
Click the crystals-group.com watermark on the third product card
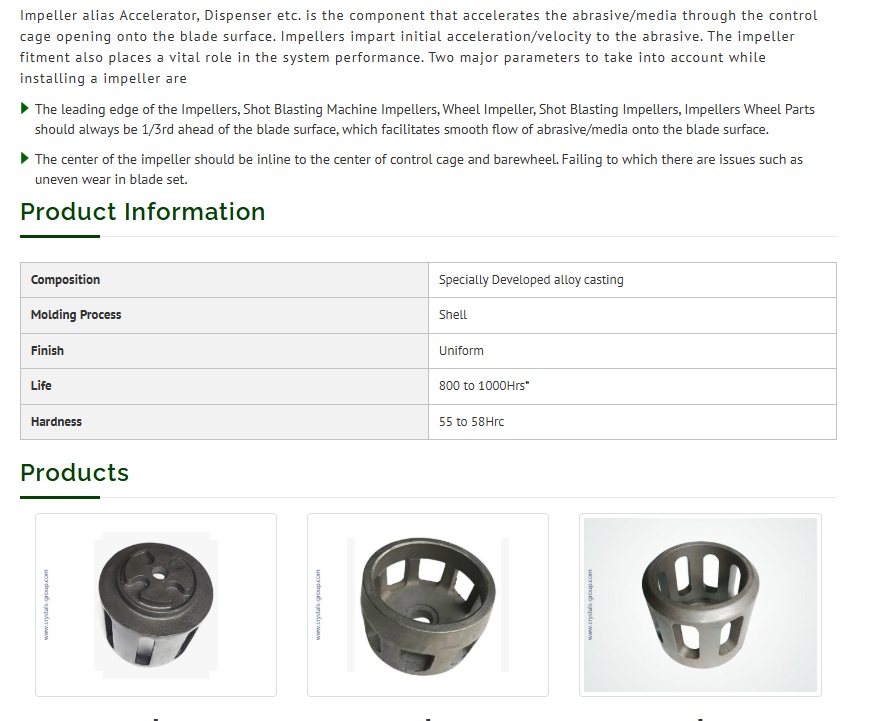(x=590, y=605)
